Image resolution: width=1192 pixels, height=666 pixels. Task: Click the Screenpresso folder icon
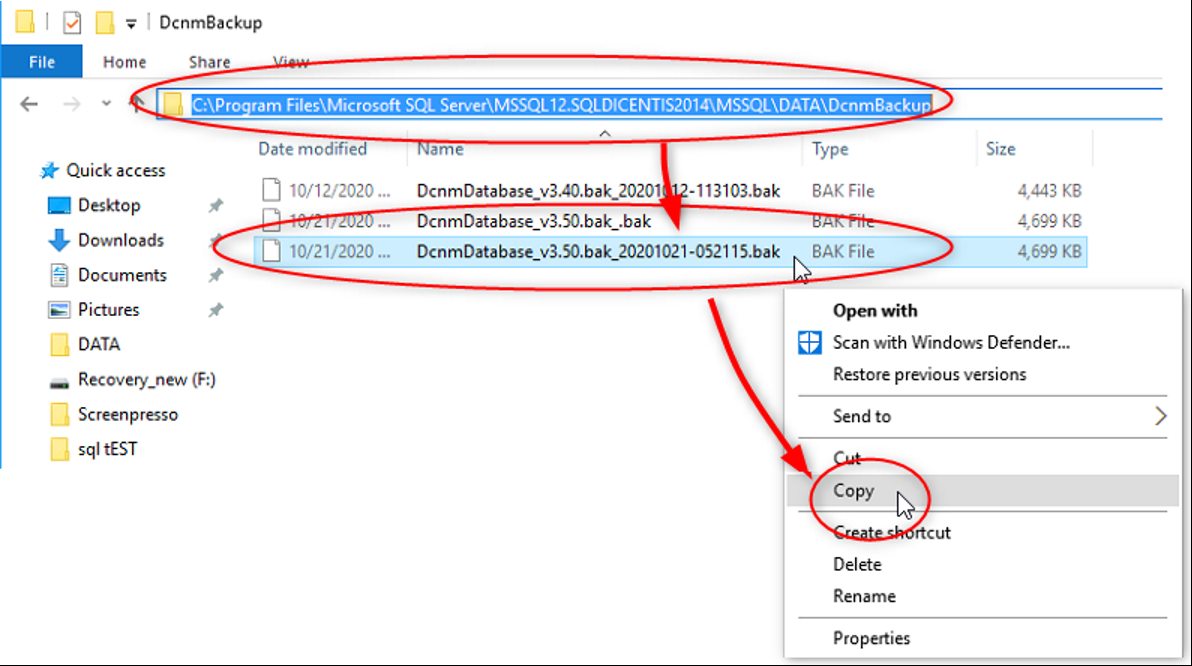[59, 414]
